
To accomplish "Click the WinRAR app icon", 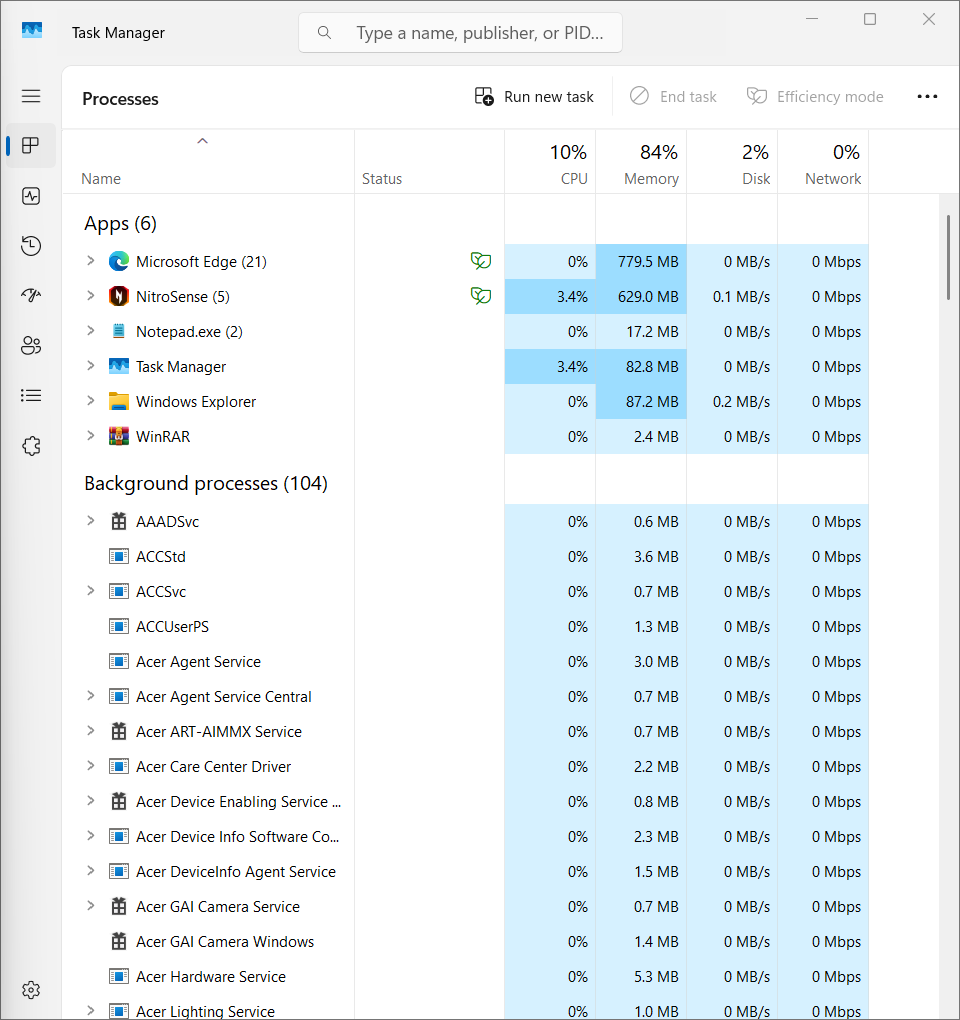I will point(118,436).
